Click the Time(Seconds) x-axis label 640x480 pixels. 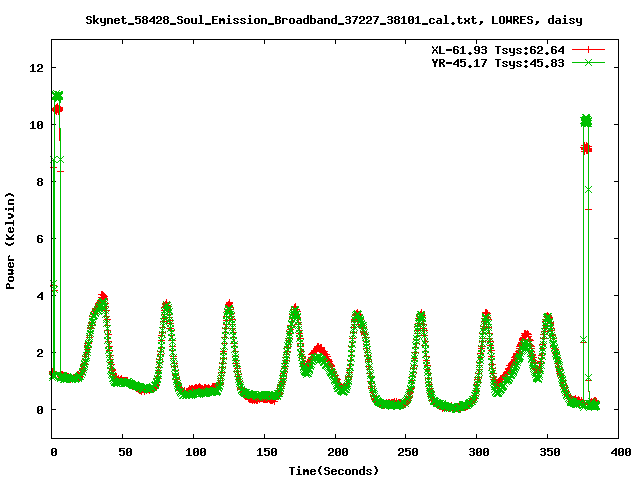pos(334,471)
